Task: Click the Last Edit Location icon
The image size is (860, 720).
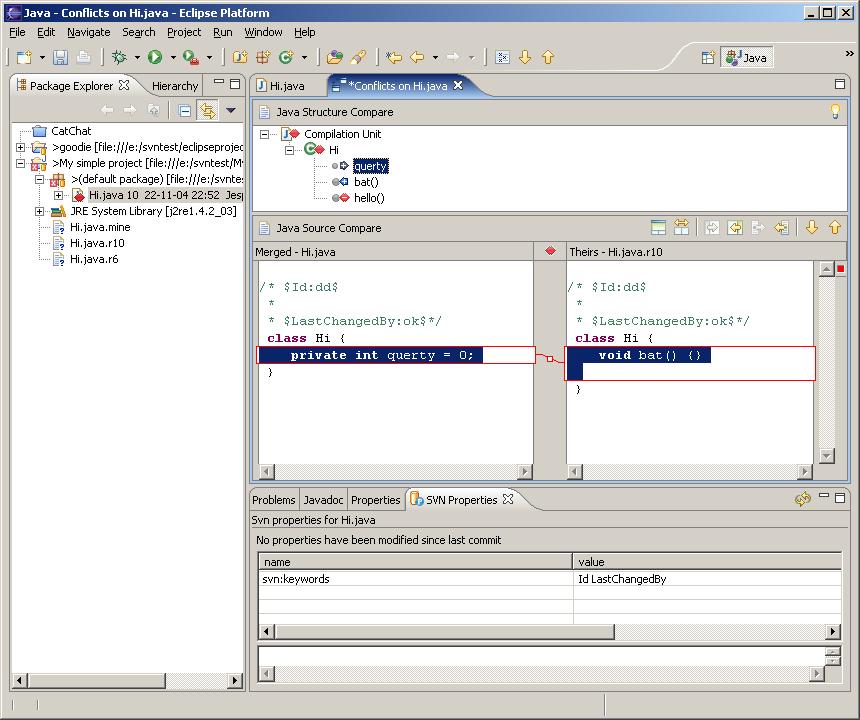Action: (x=394, y=57)
